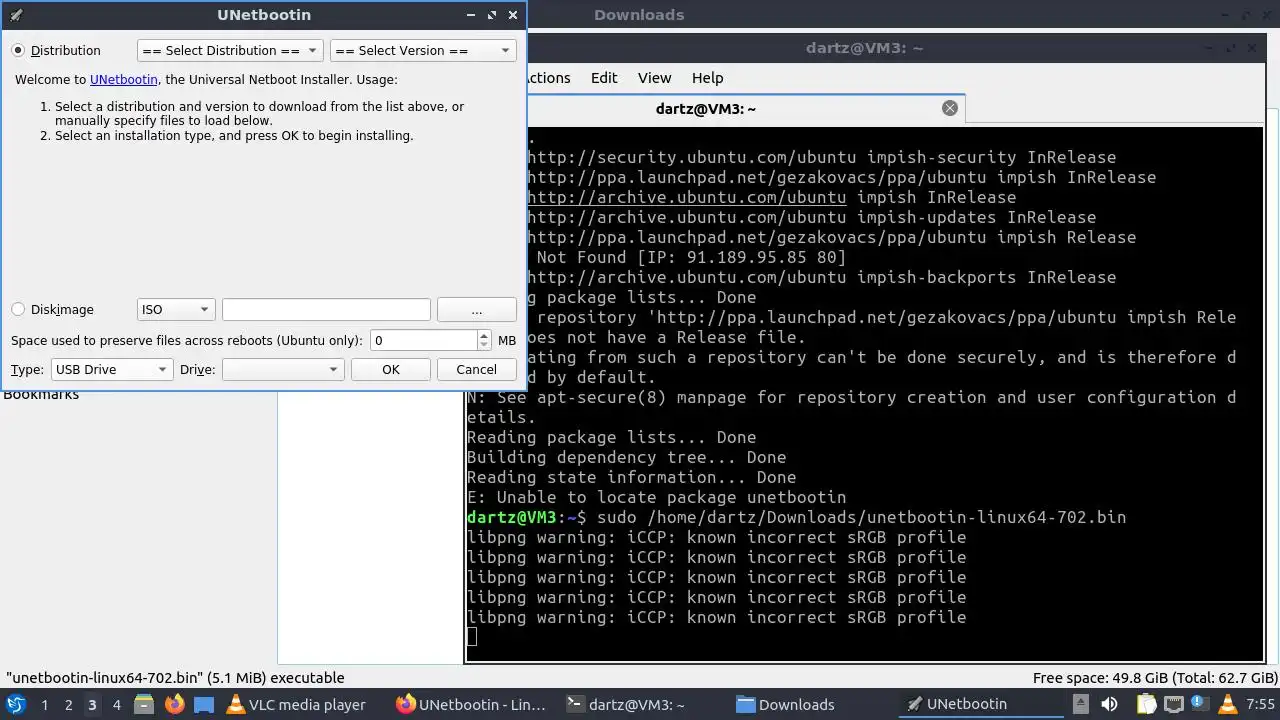Decrease the persistent space value with down arrow

point(484,346)
